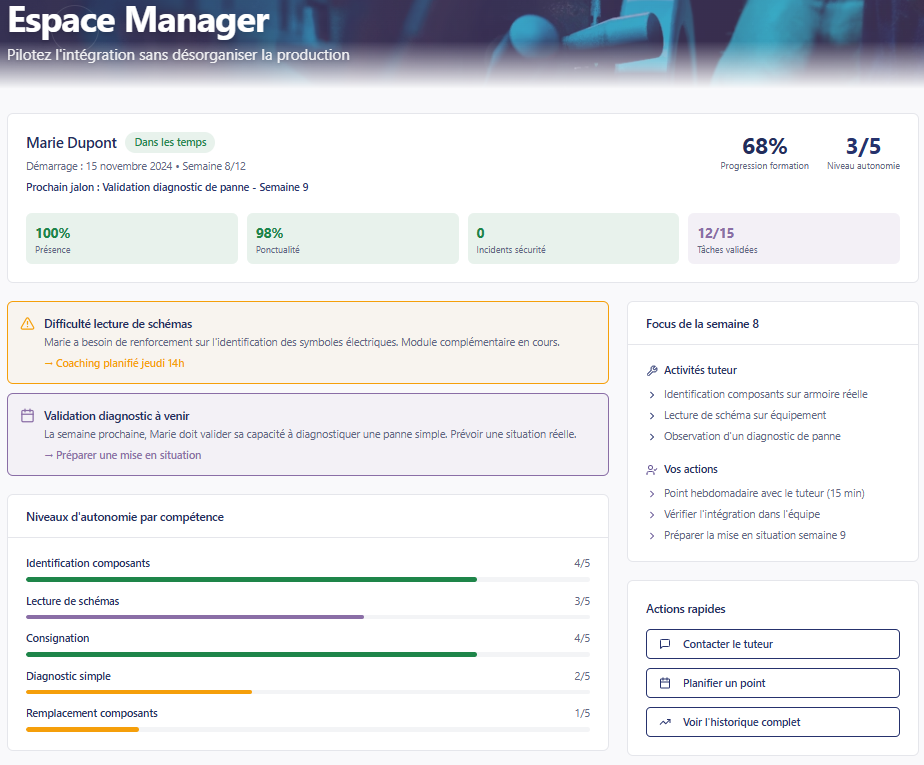Click the Planifier un point button
Screen dimensions: 924x765
772,683
